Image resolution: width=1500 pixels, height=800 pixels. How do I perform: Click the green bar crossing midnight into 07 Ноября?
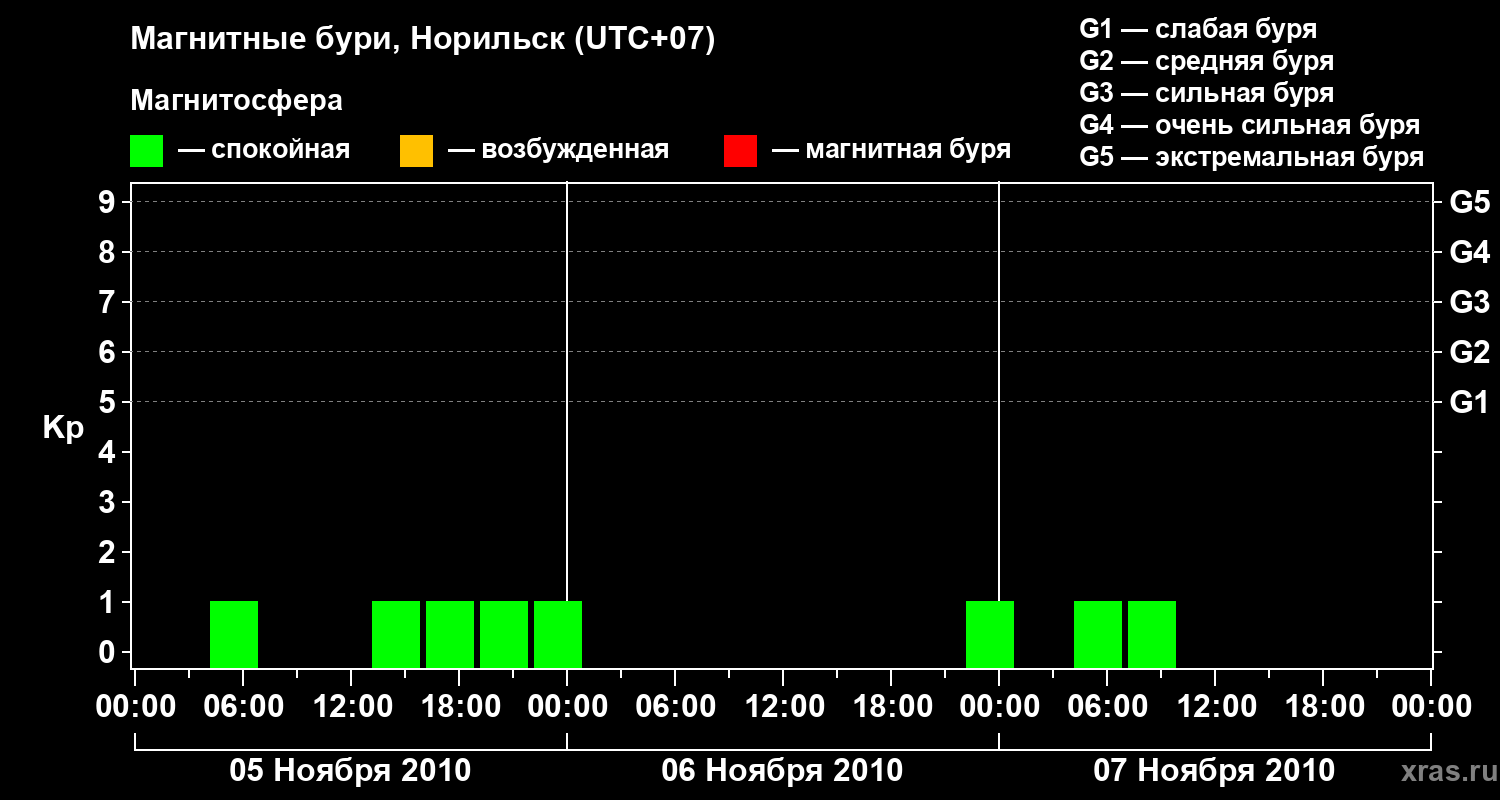(990, 634)
